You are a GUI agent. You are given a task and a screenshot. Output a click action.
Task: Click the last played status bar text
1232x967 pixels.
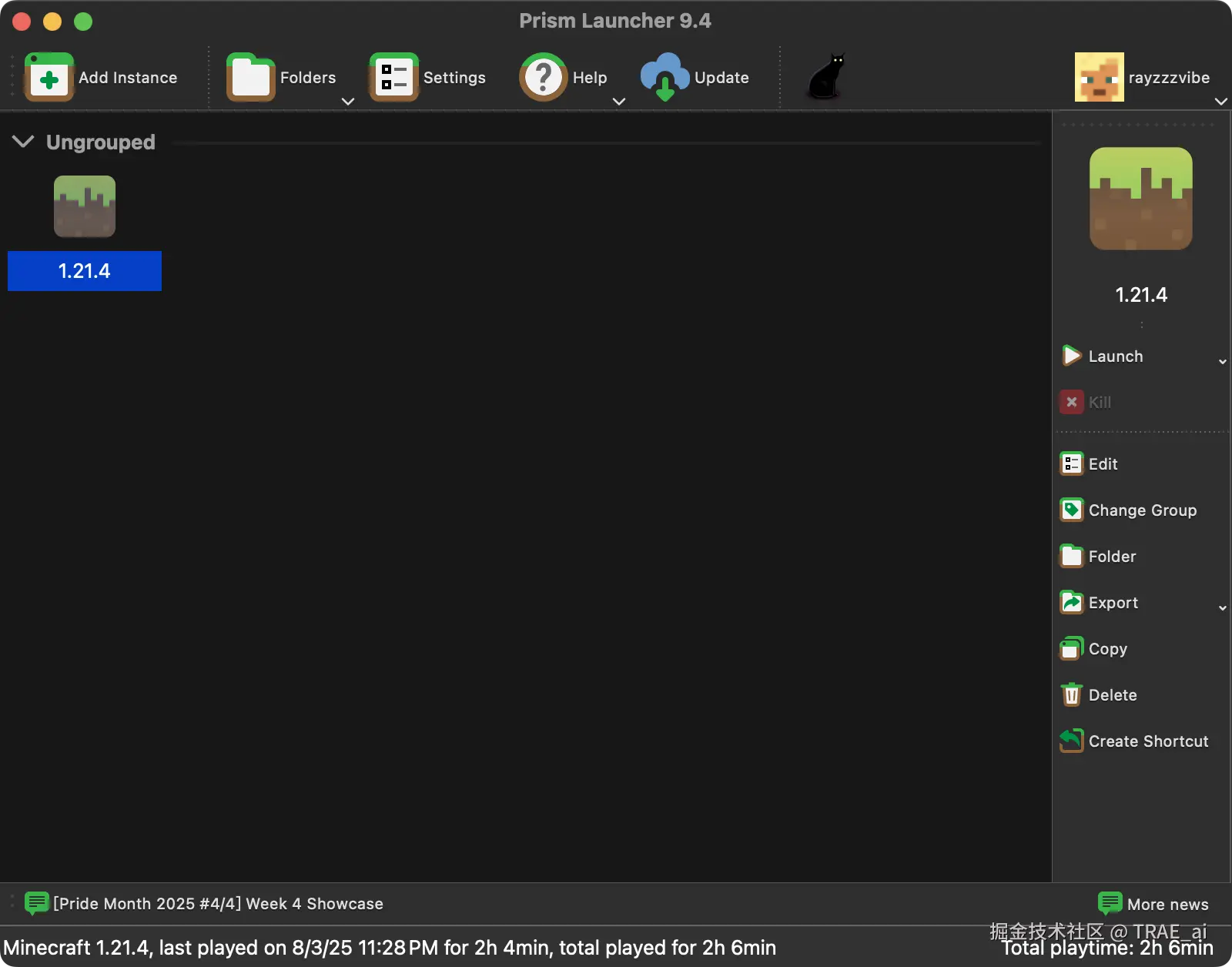point(390,948)
